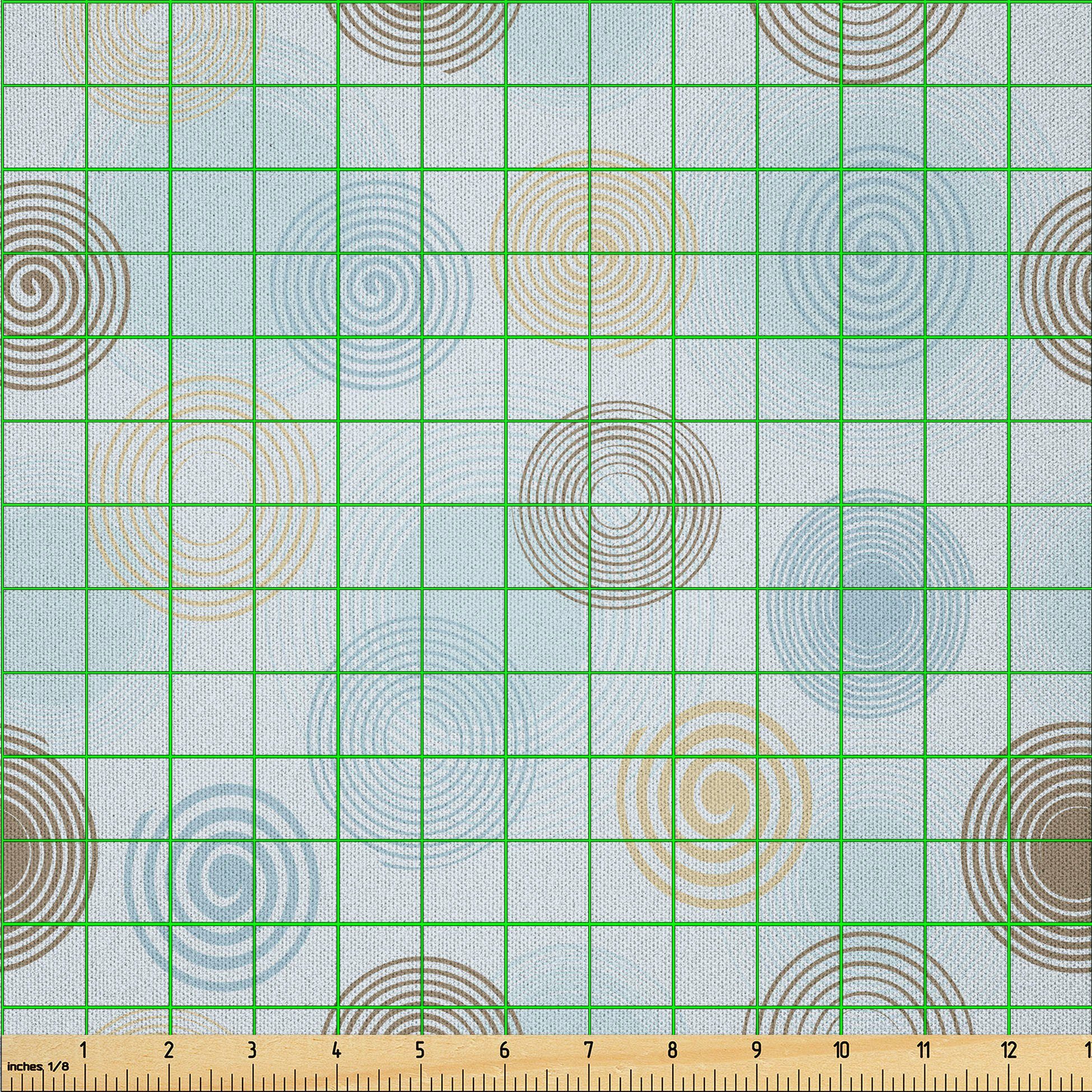Click the ruler number "10"

tap(841, 1050)
